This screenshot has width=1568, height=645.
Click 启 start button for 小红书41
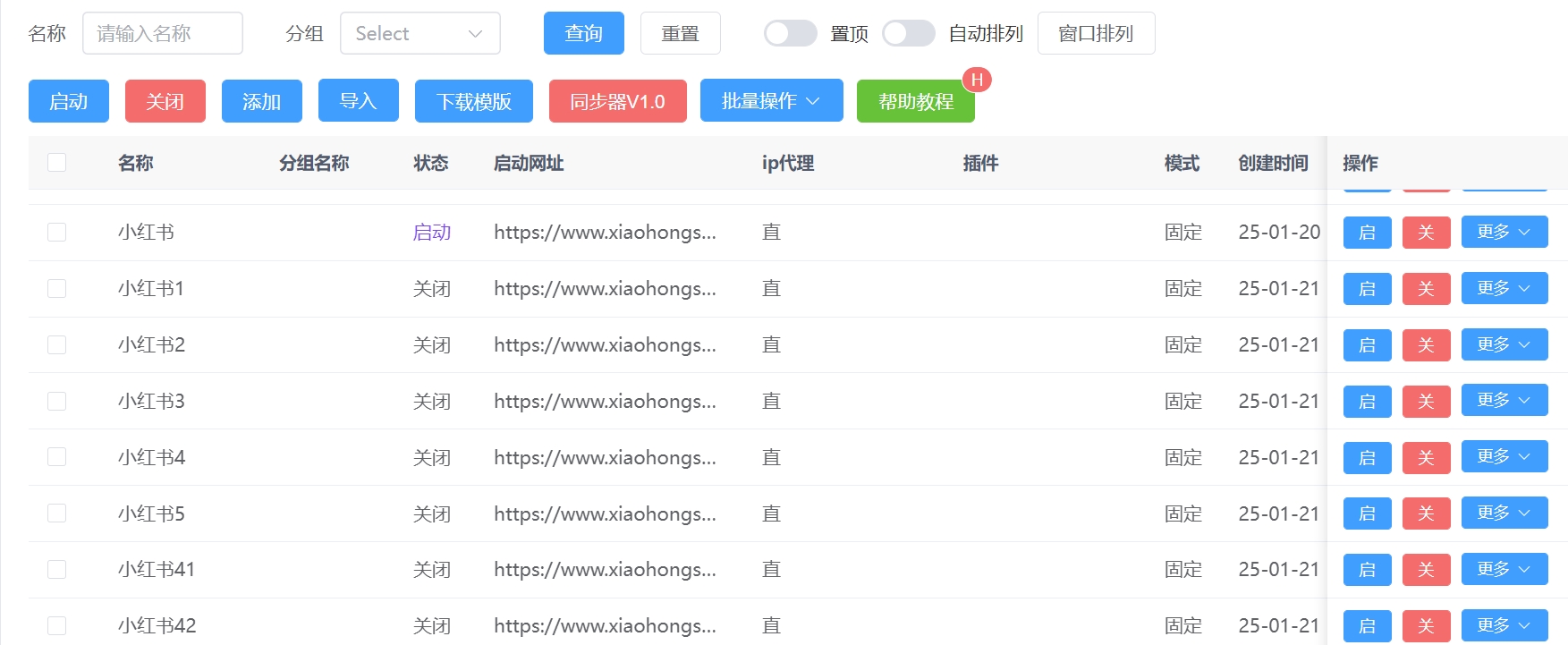pyautogui.click(x=1368, y=569)
